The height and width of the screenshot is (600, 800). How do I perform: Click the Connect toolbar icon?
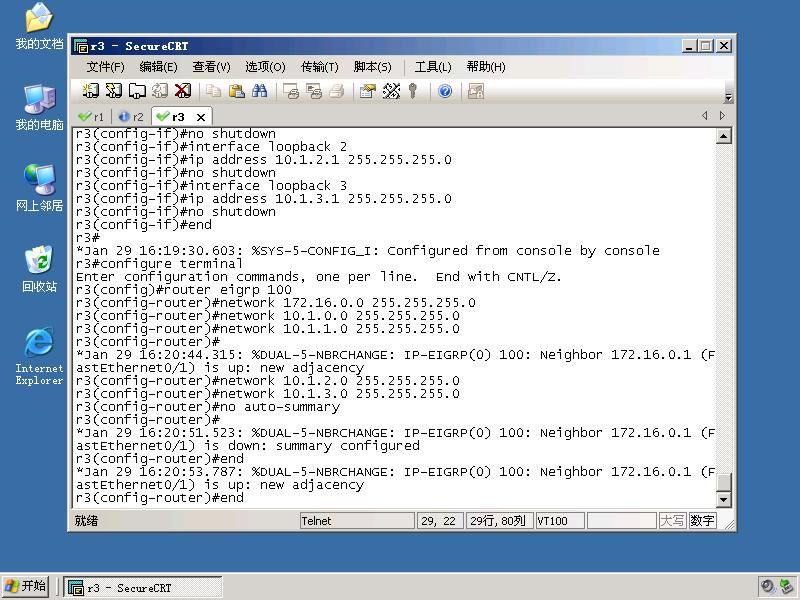[91, 91]
